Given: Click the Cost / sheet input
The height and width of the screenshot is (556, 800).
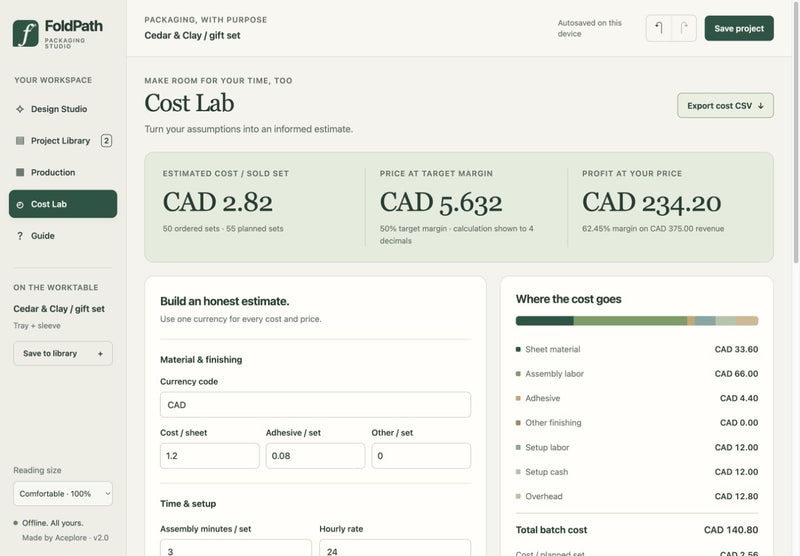Looking at the screenshot, I should point(210,456).
